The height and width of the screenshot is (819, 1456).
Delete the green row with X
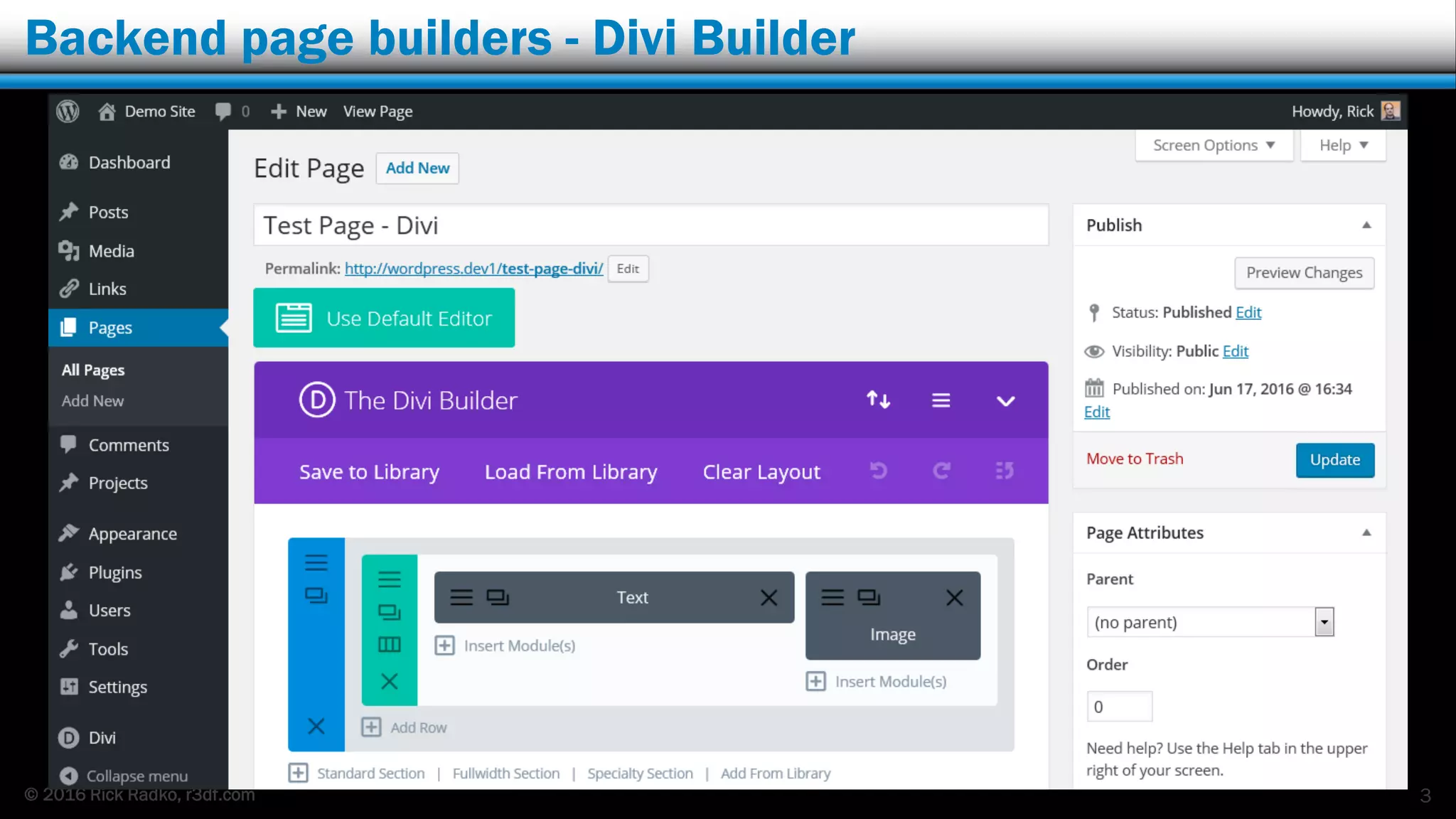389,682
